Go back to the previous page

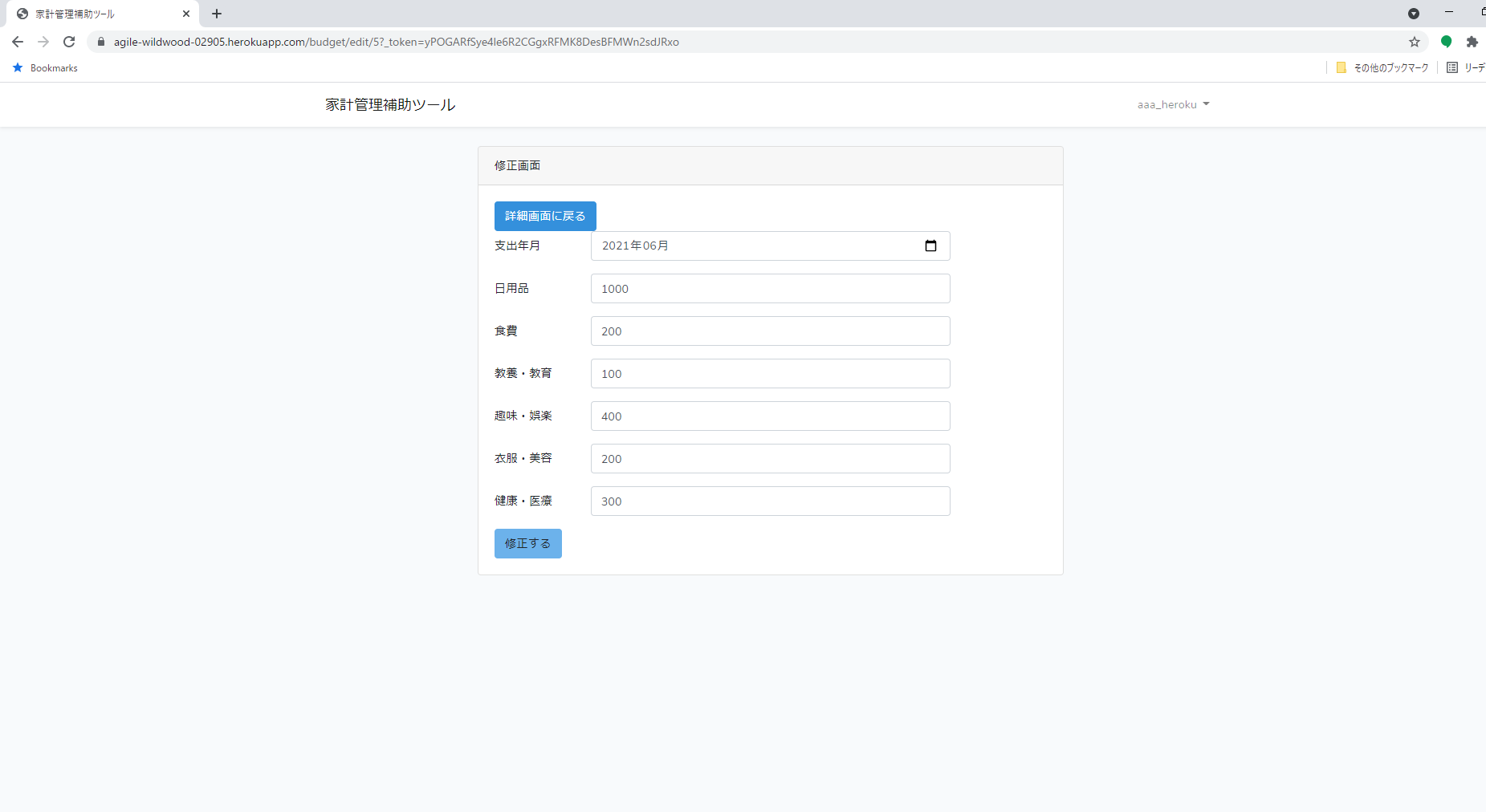pyautogui.click(x=18, y=42)
